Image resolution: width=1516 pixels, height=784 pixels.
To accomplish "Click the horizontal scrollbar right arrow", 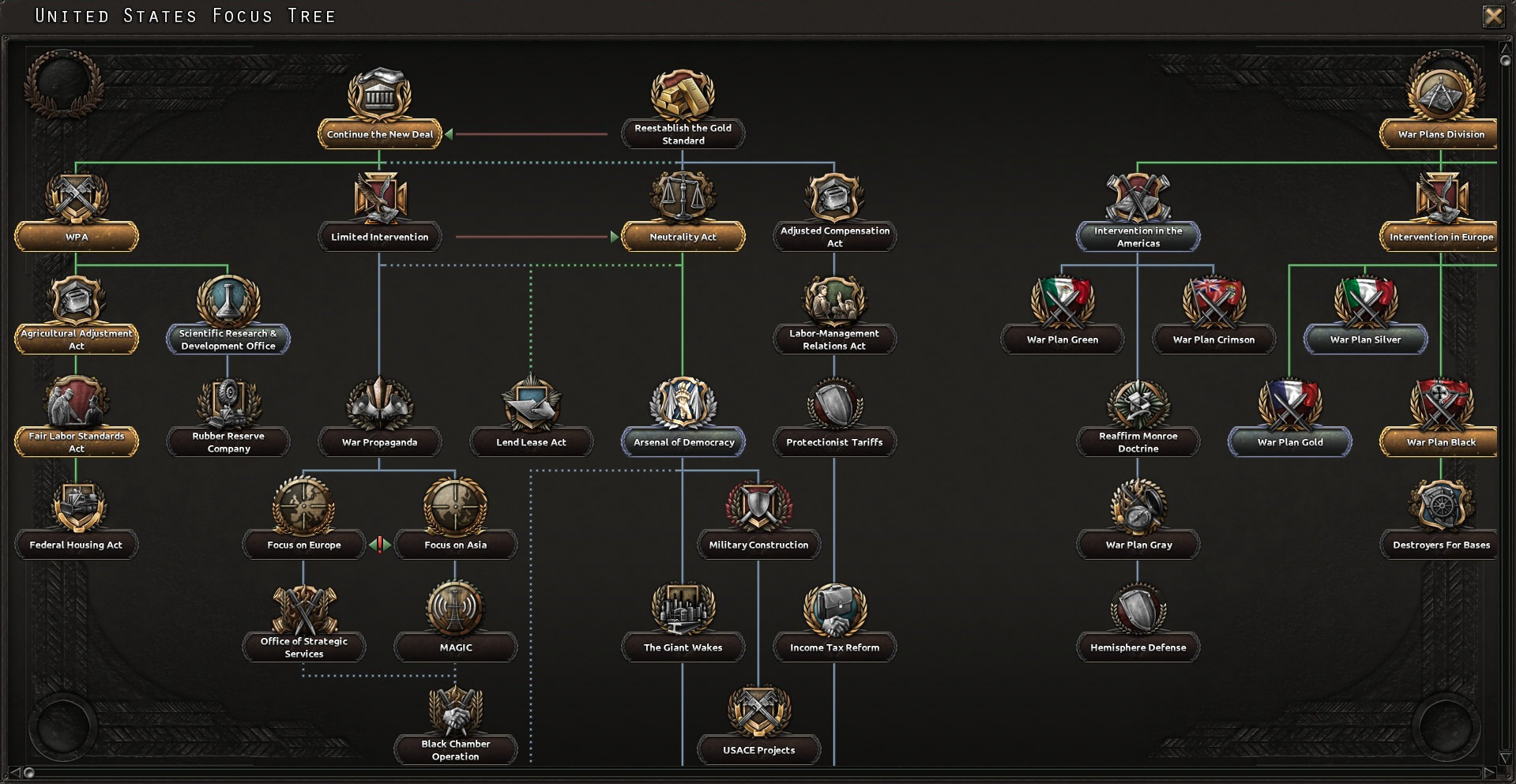I will click(1489, 772).
